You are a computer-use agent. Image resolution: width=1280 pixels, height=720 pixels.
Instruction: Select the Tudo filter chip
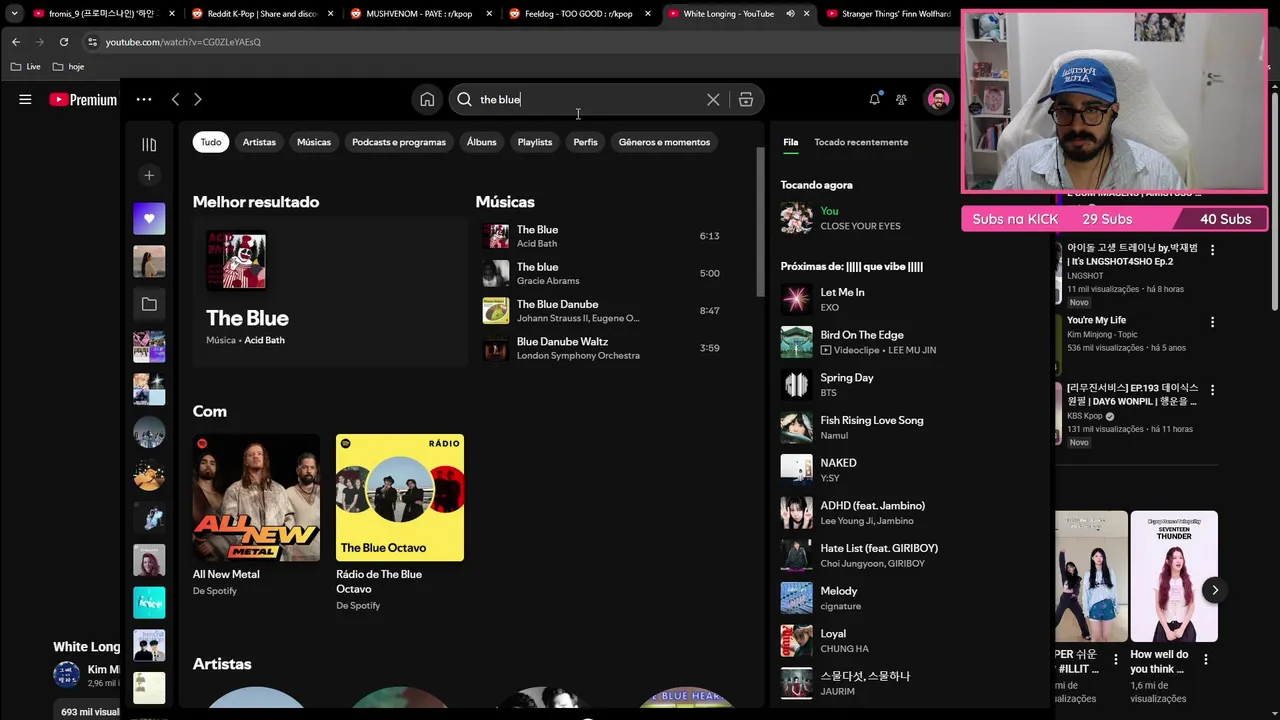[211, 142]
